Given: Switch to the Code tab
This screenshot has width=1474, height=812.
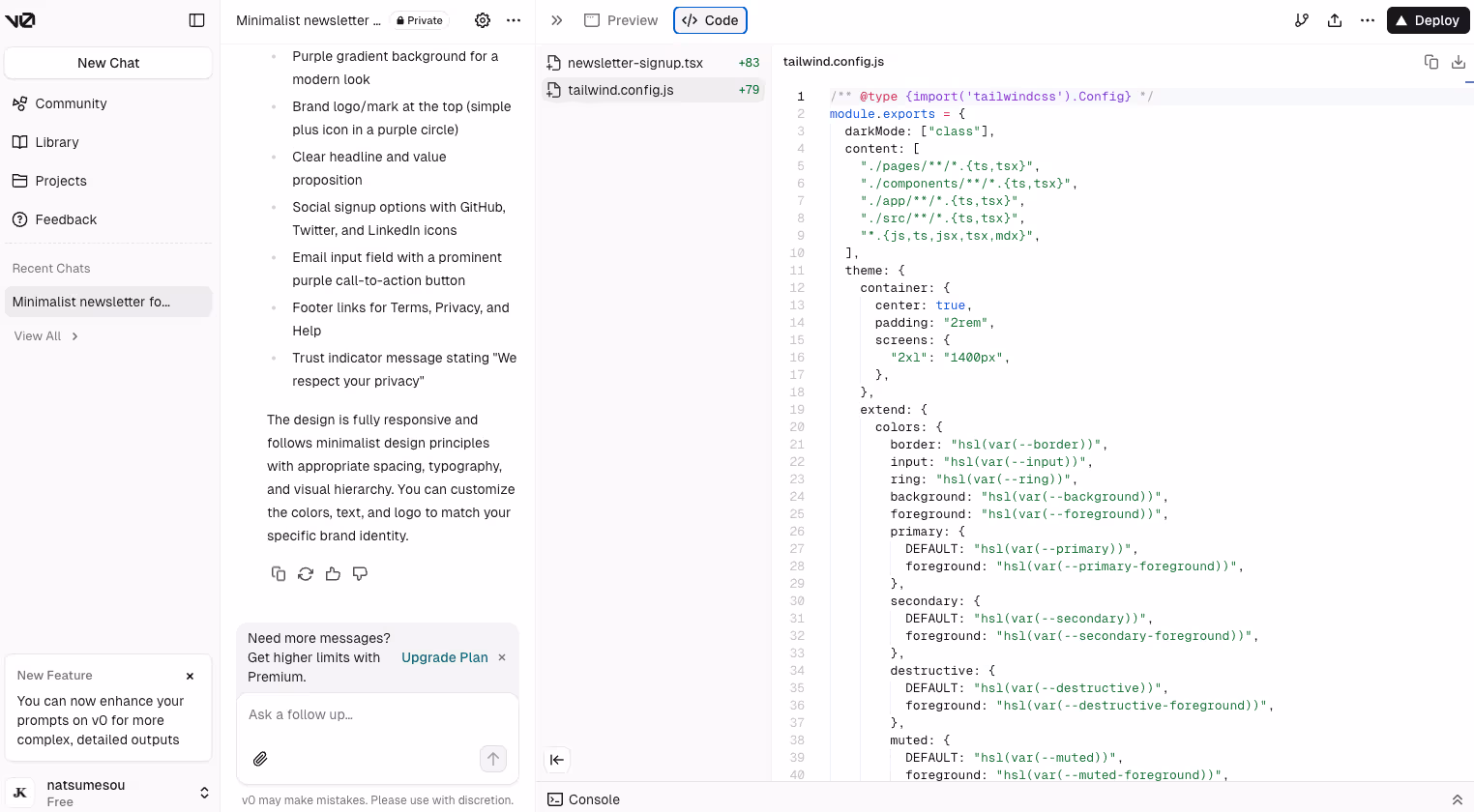Looking at the screenshot, I should (710, 20).
